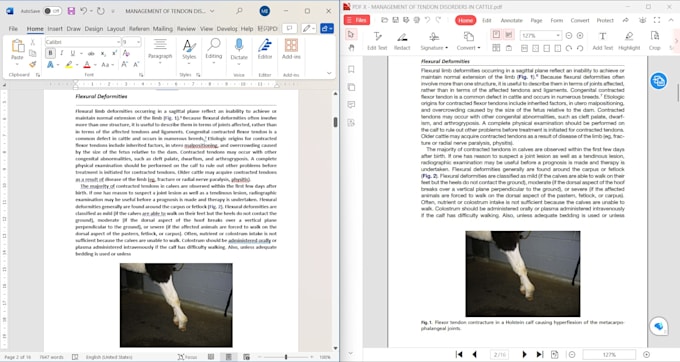Click the Redact tool in PDF X
The width and height of the screenshot is (680, 362).
(402, 41)
